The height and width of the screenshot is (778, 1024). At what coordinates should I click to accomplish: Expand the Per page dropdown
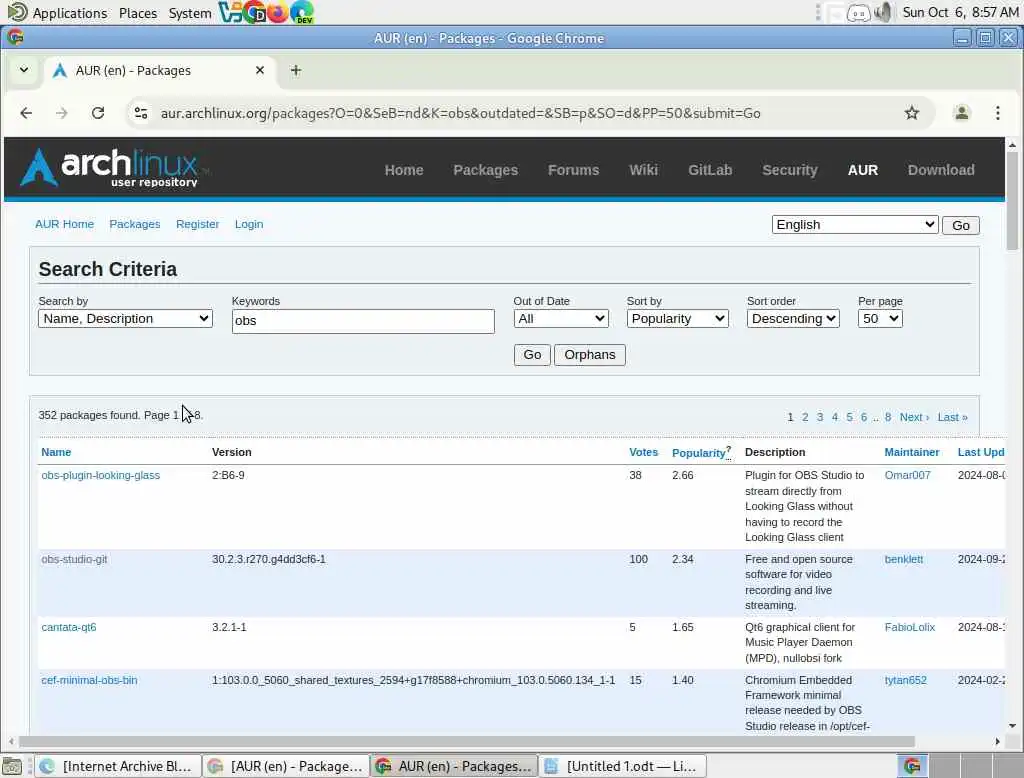coord(880,319)
